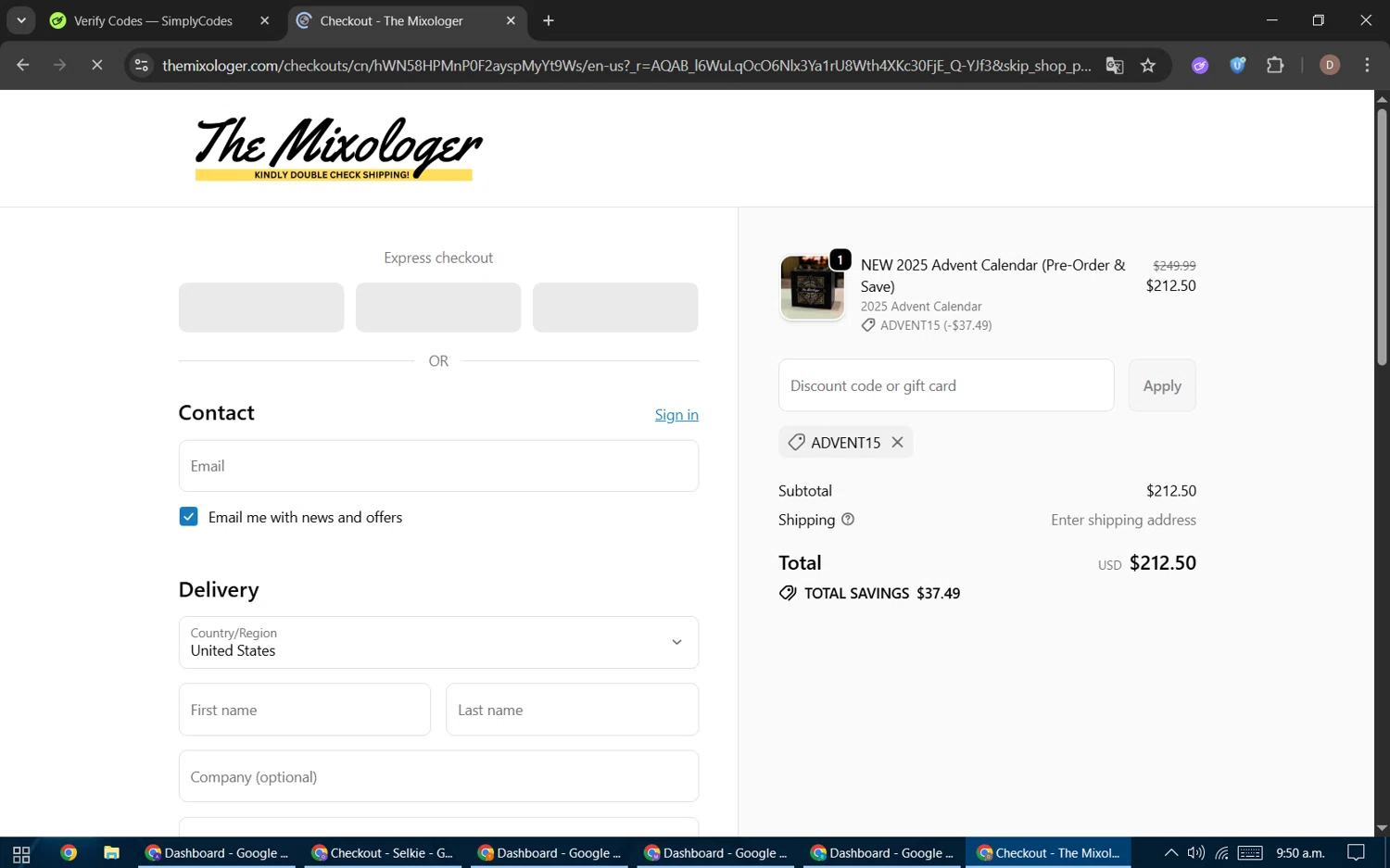Open a new browser tab
The image size is (1390, 868).
[x=549, y=20]
